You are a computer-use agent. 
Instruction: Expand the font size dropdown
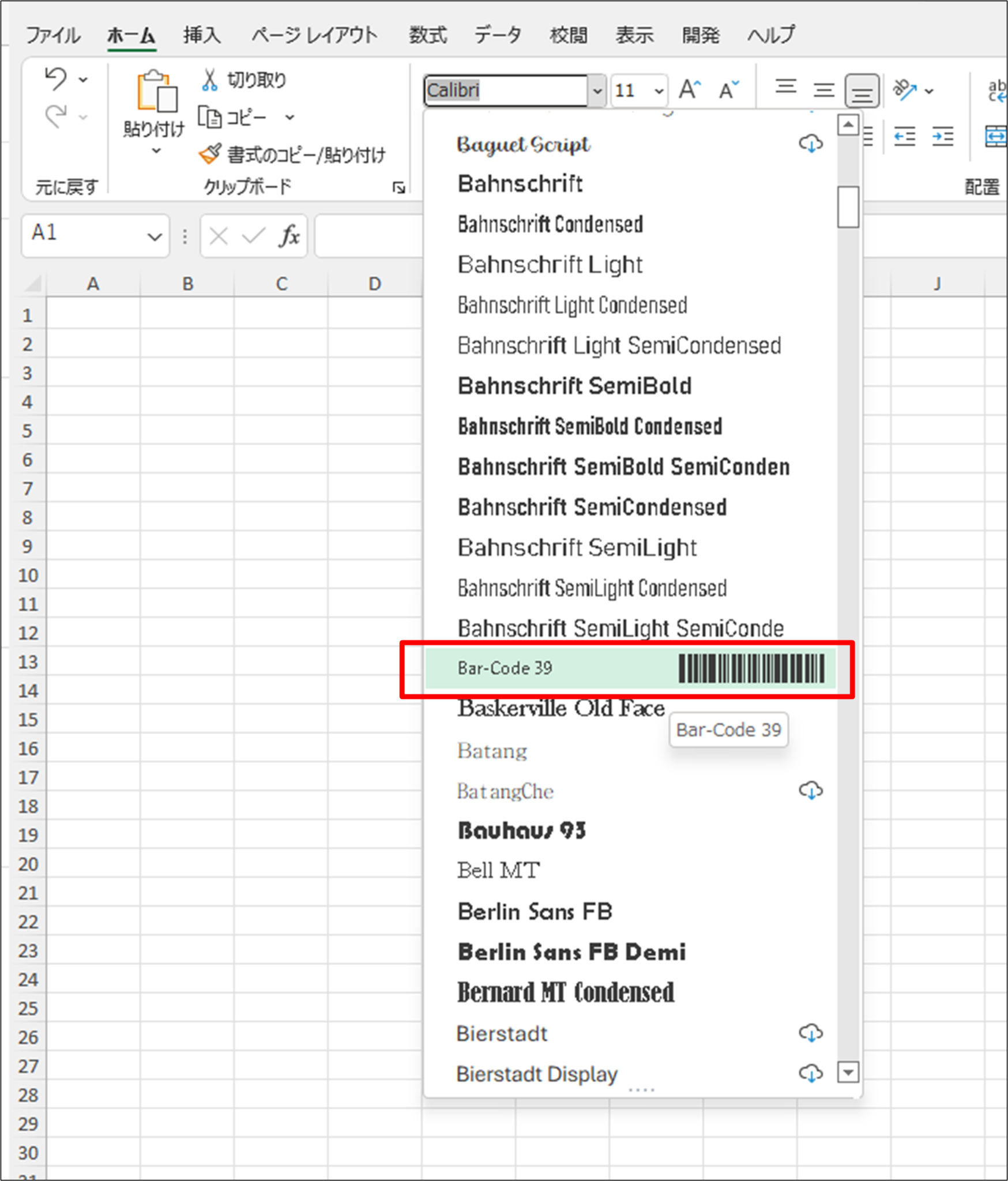pyautogui.click(x=659, y=91)
